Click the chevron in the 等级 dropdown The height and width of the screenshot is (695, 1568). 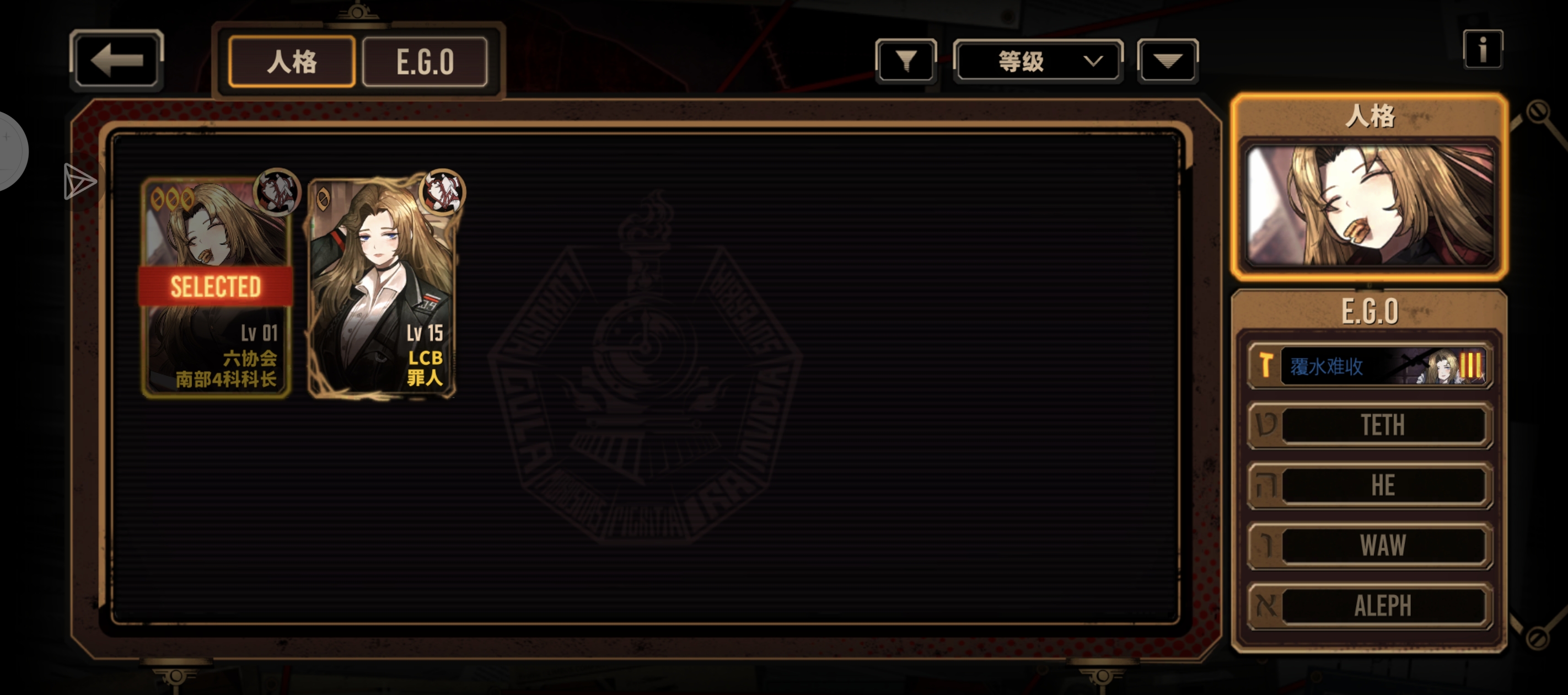tap(1093, 61)
